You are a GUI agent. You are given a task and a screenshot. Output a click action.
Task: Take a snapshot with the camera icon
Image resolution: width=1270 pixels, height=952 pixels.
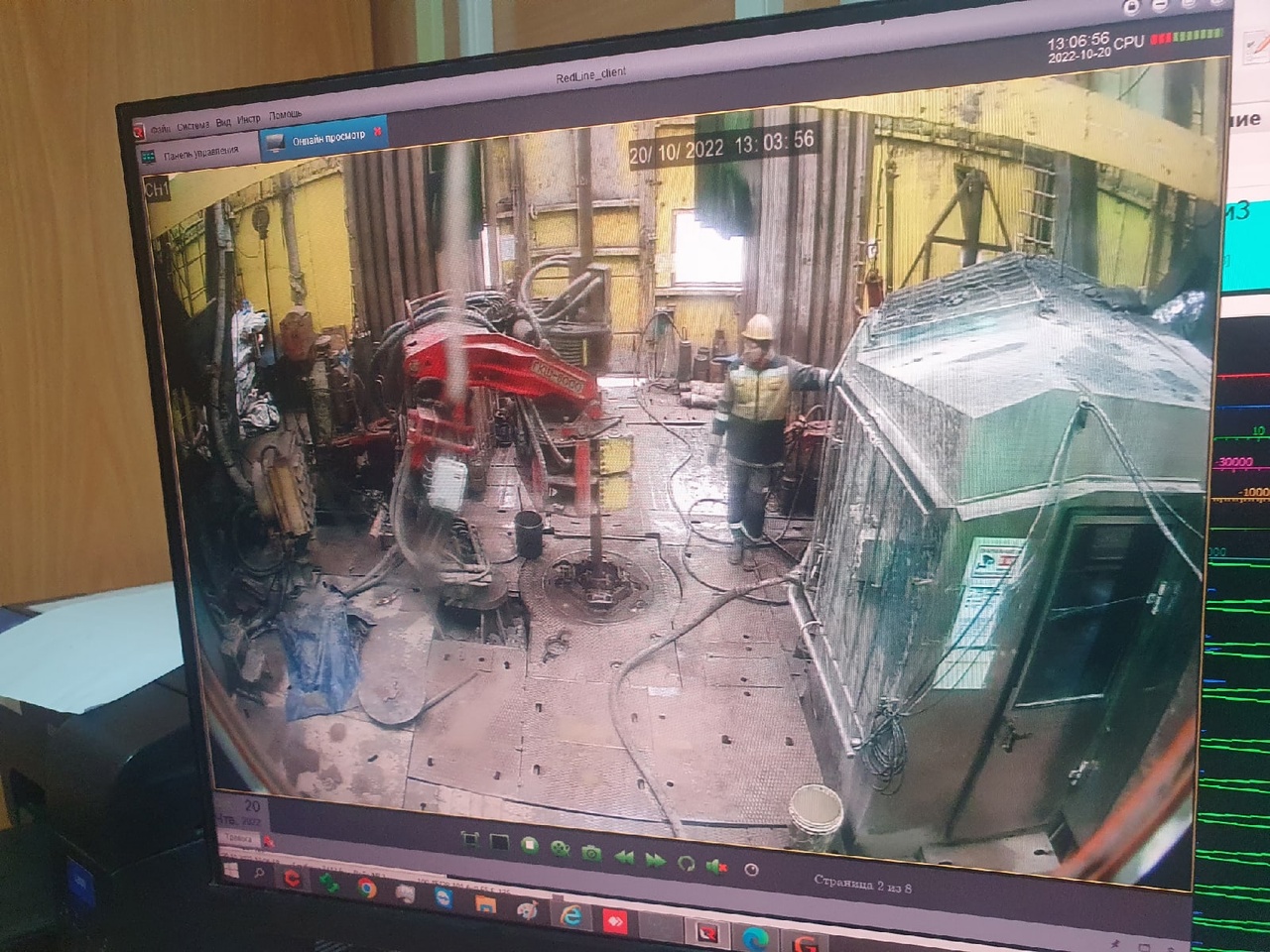click(592, 853)
